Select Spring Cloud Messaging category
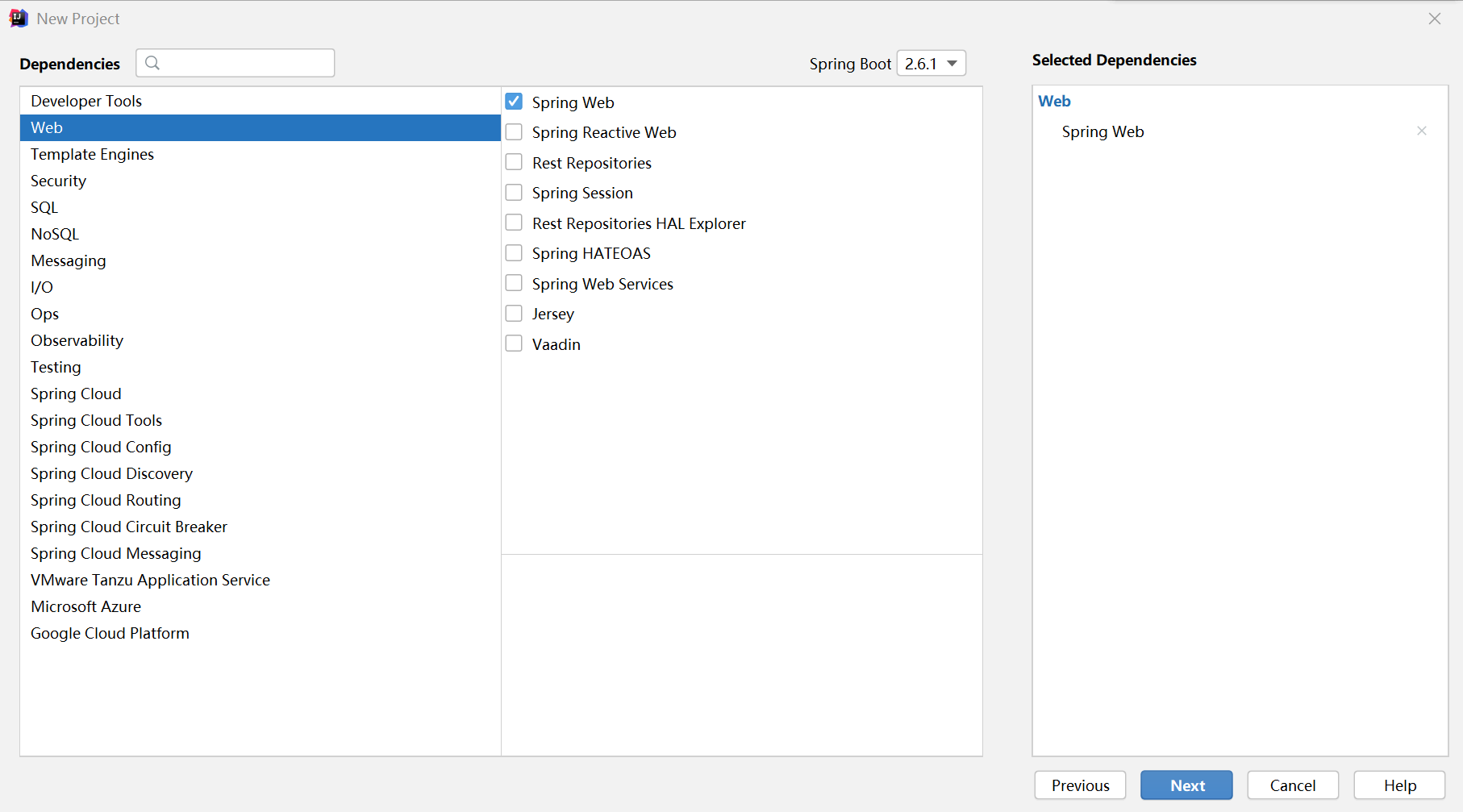 [x=260, y=553]
